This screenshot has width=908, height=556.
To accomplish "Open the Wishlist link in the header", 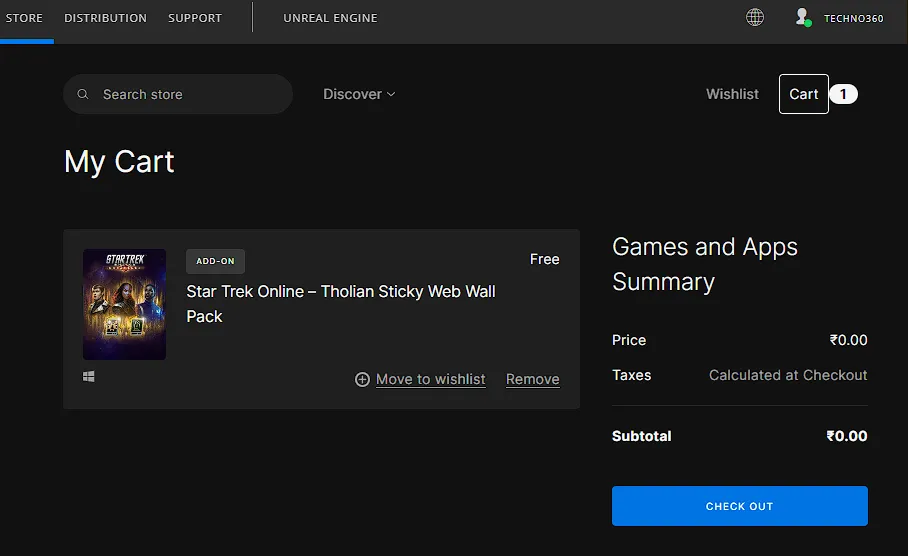I will tap(732, 94).
